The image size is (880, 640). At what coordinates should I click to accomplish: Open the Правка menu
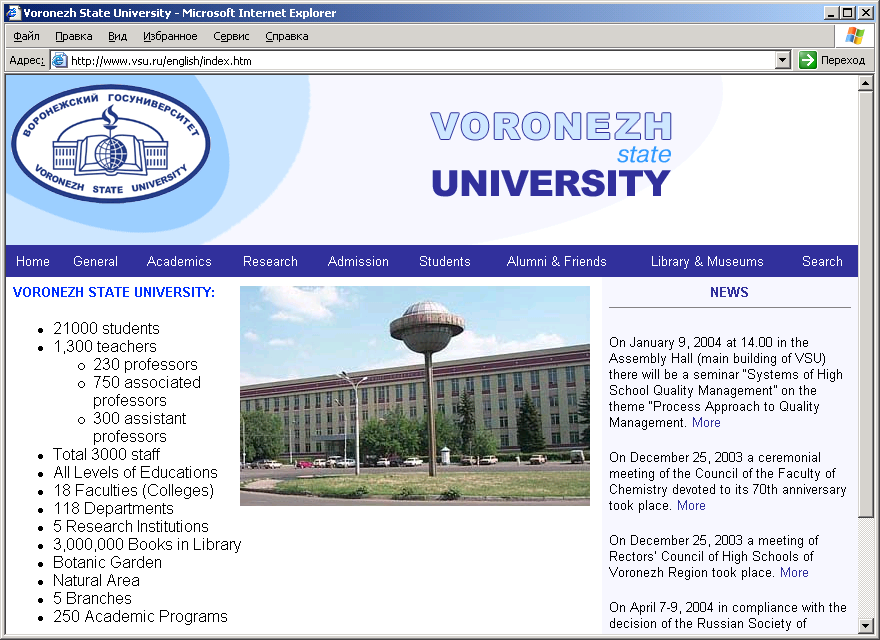pyautogui.click(x=74, y=36)
